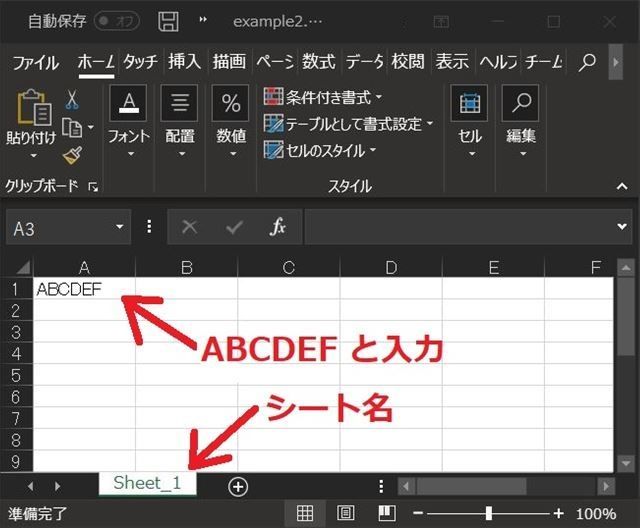This screenshot has height=528, width=640.
Task: Click the vertical scroll down arrow
Action: tap(626, 463)
